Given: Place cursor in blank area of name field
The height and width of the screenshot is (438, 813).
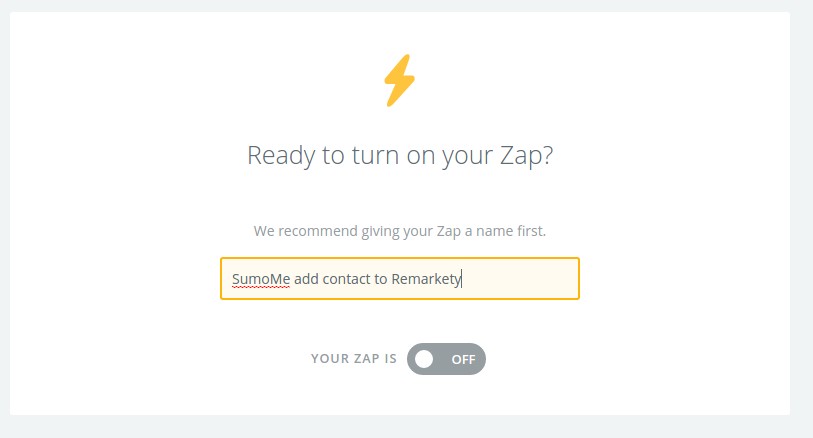Looking at the screenshot, I should (520, 279).
